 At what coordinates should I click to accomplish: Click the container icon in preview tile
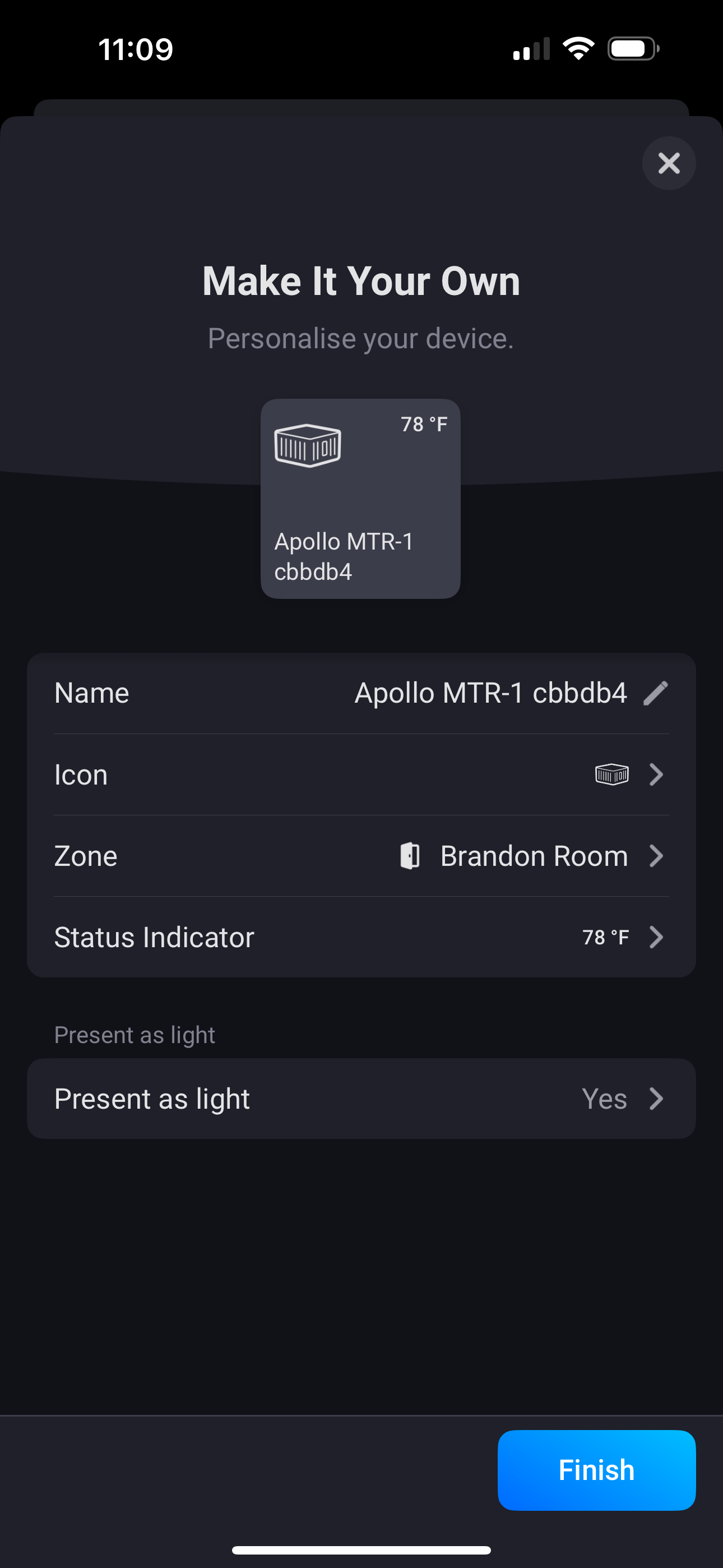click(307, 446)
